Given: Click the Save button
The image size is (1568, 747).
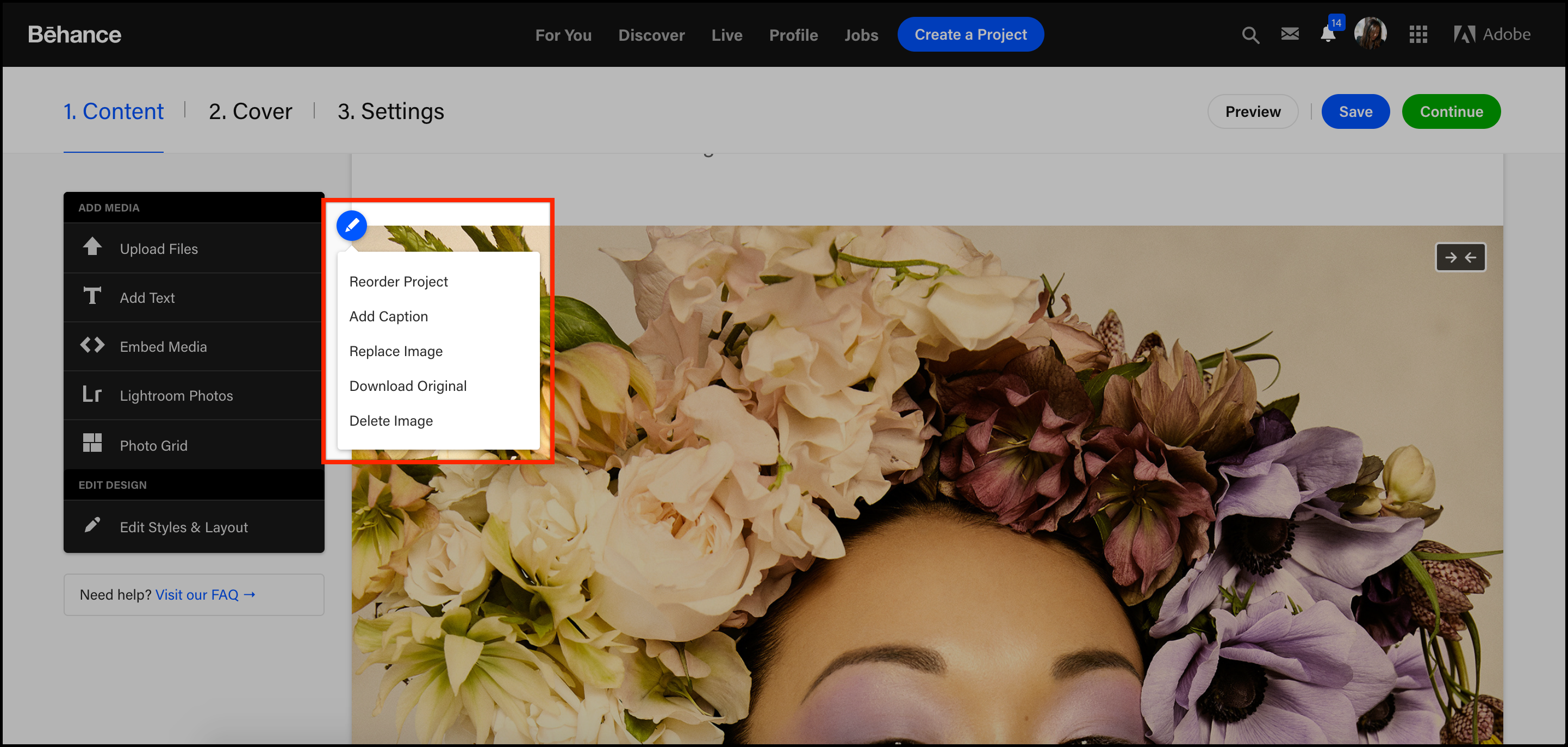Looking at the screenshot, I should click(1356, 111).
